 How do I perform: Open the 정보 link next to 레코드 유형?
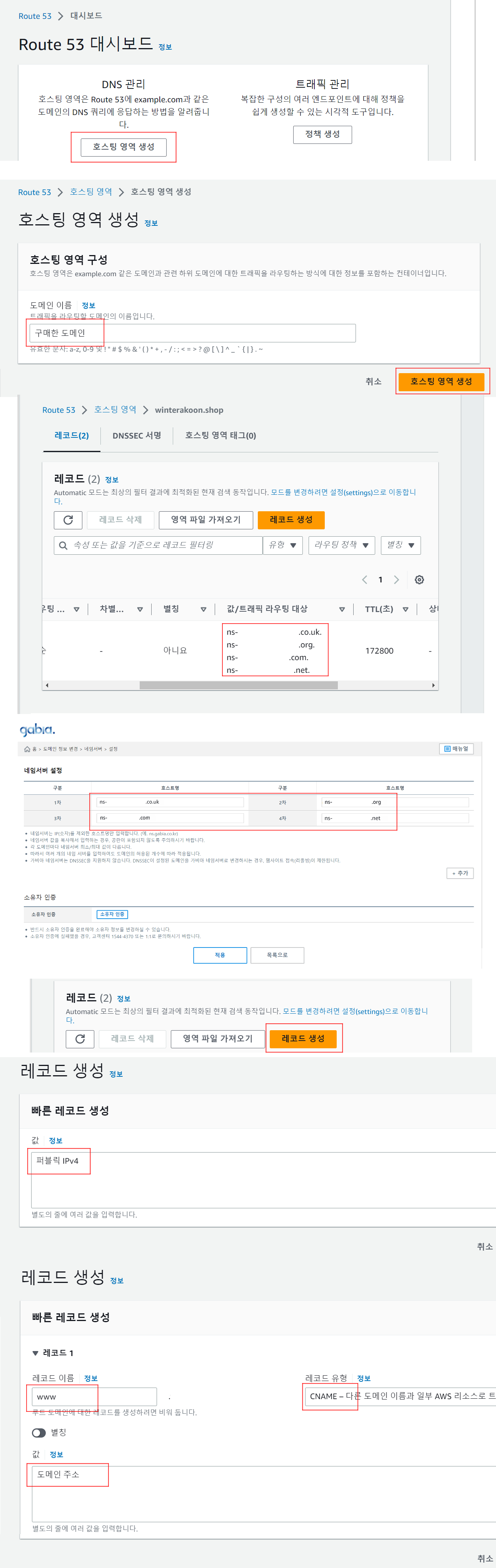pyautogui.click(x=364, y=1379)
